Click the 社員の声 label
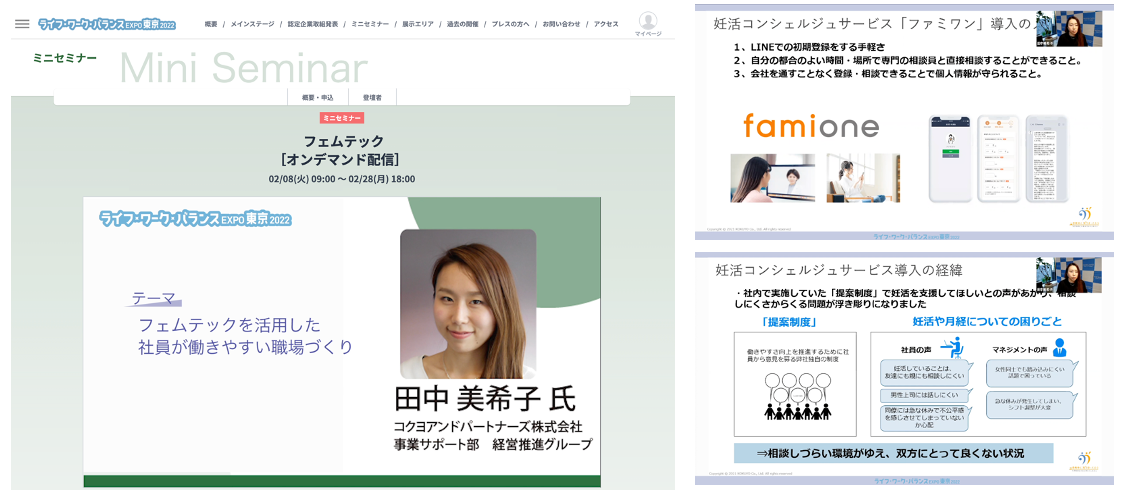 click(x=915, y=349)
